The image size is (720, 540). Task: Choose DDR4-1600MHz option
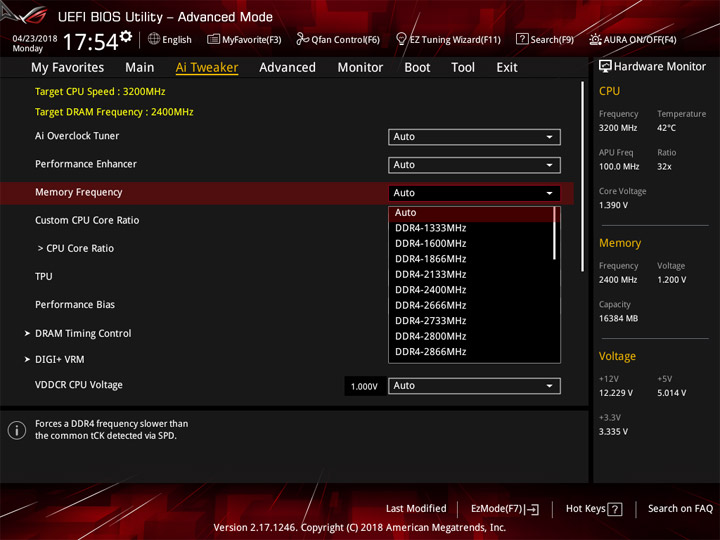click(x=472, y=244)
